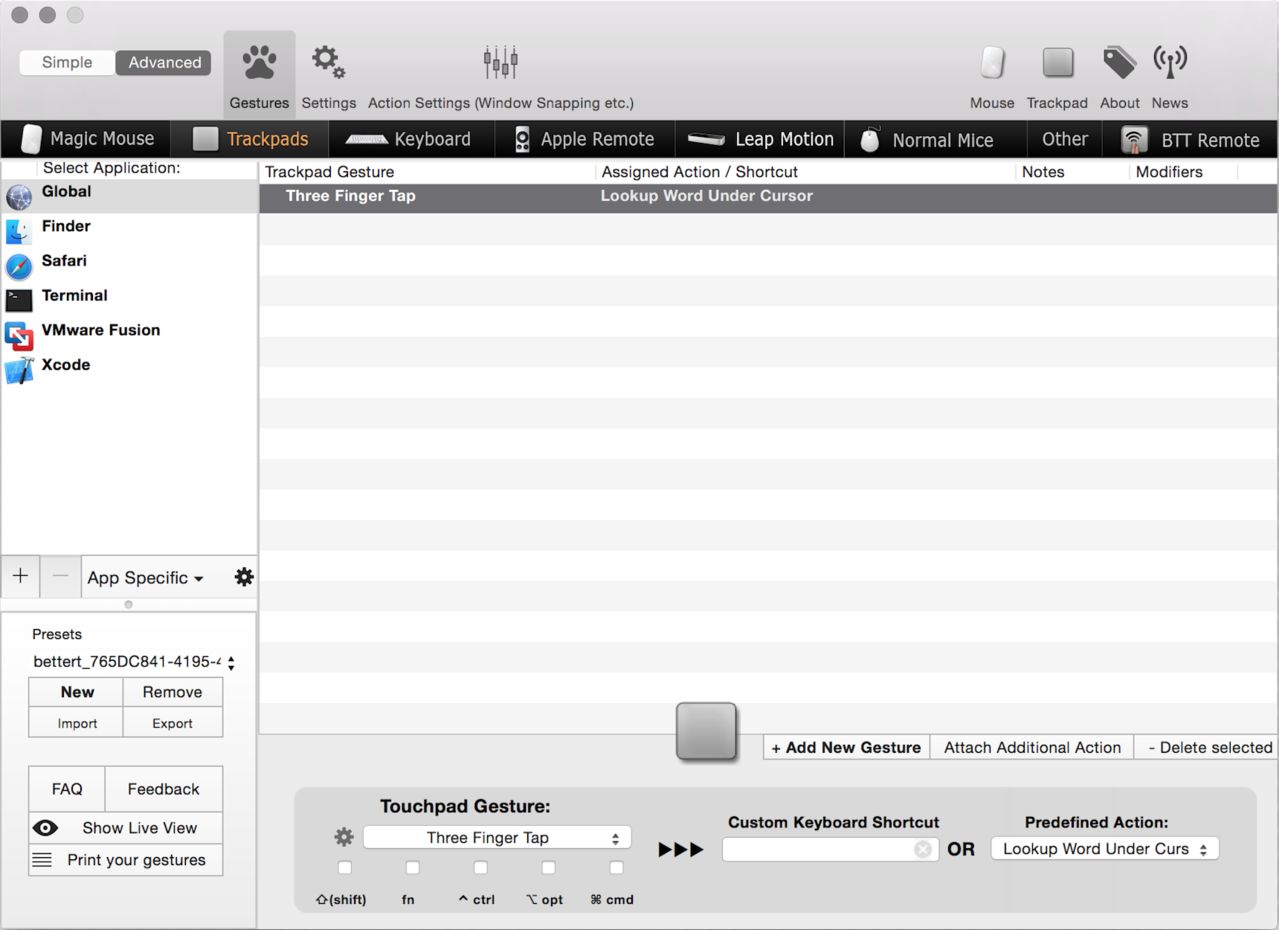Image resolution: width=1279 pixels, height=930 pixels.
Task: Click Attach Additional Action
Action: pyautogui.click(x=1032, y=747)
